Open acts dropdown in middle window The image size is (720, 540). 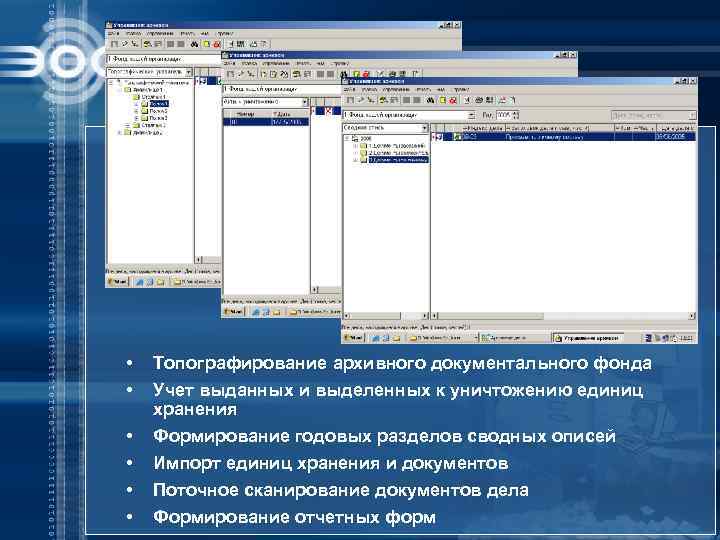click(x=265, y=102)
